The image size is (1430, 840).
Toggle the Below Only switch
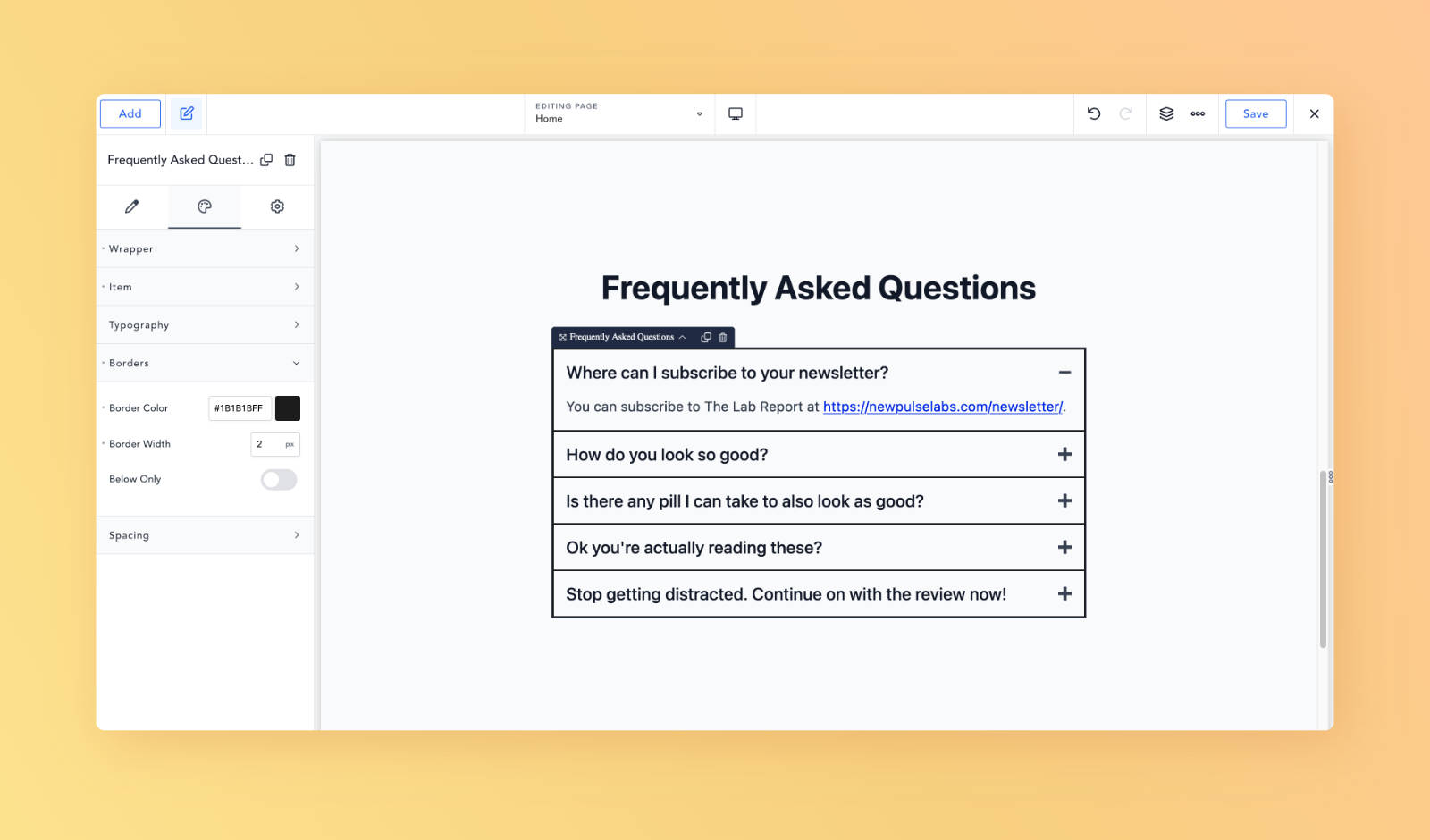coord(279,480)
